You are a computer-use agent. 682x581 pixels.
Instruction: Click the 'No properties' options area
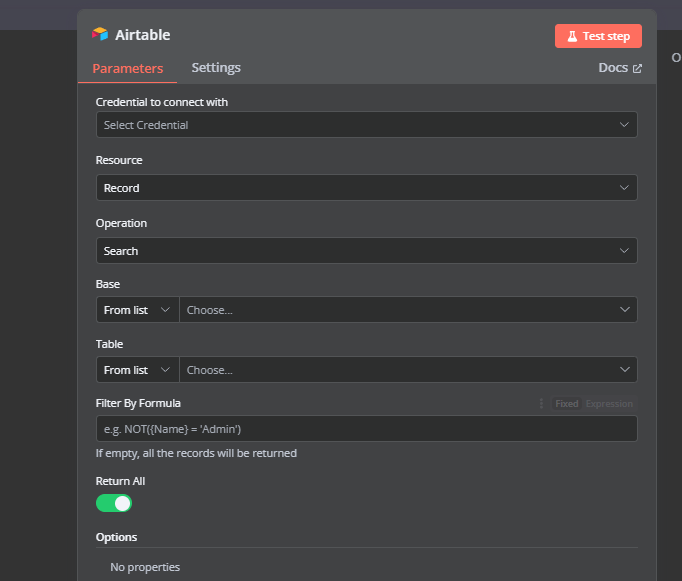(x=145, y=567)
